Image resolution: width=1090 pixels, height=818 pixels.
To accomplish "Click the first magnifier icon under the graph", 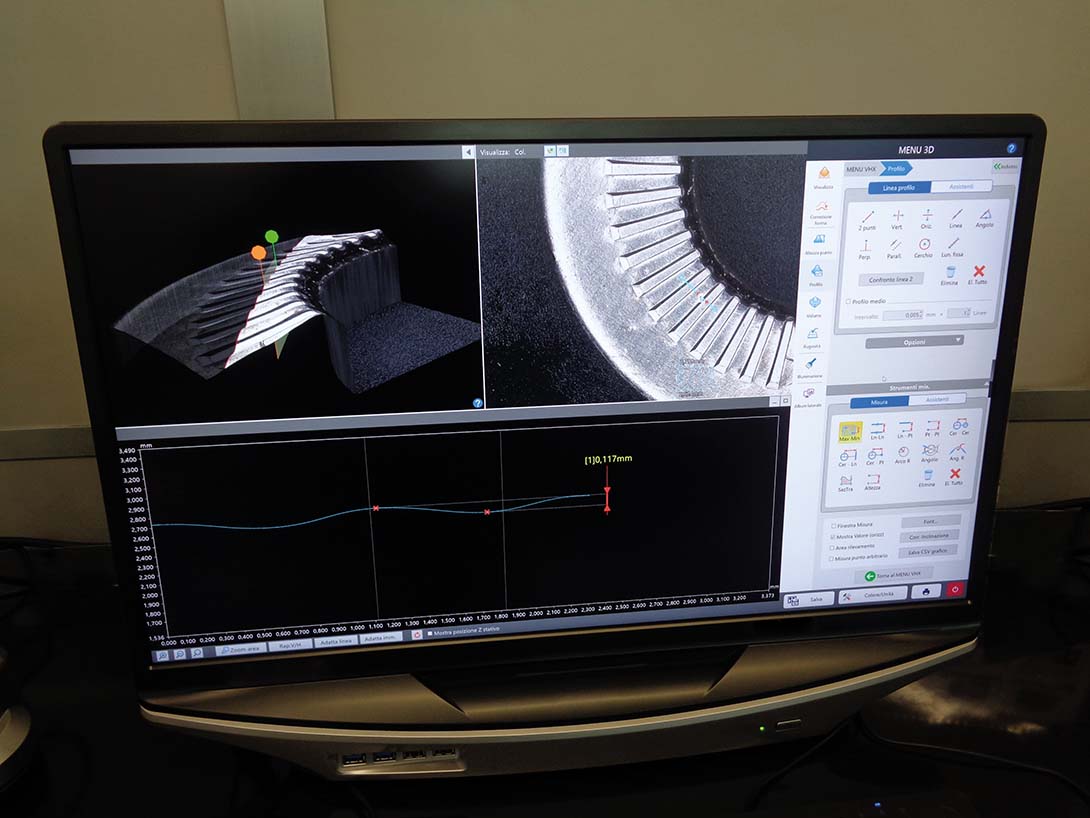I will [x=161, y=655].
